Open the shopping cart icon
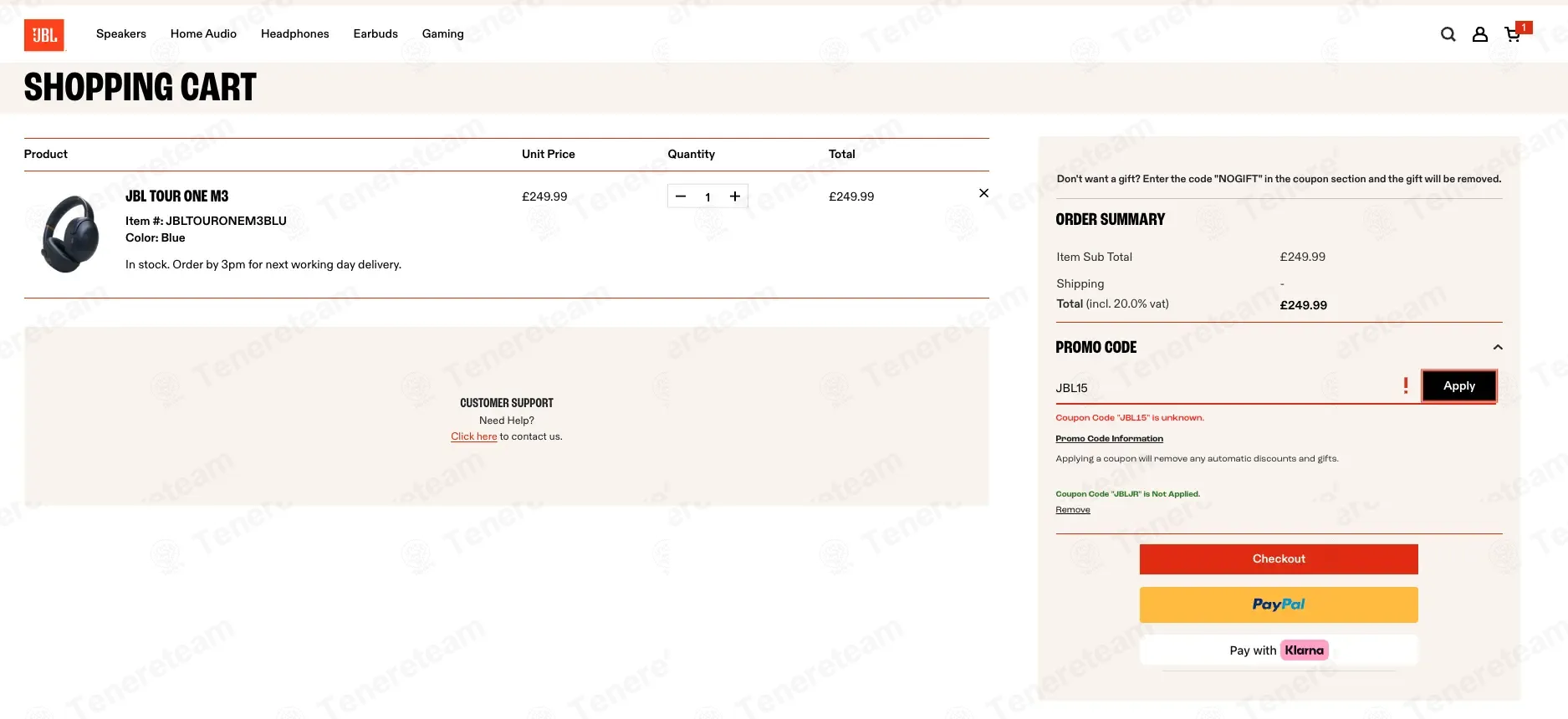The image size is (1568, 719). pyautogui.click(x=1513, y=34)
